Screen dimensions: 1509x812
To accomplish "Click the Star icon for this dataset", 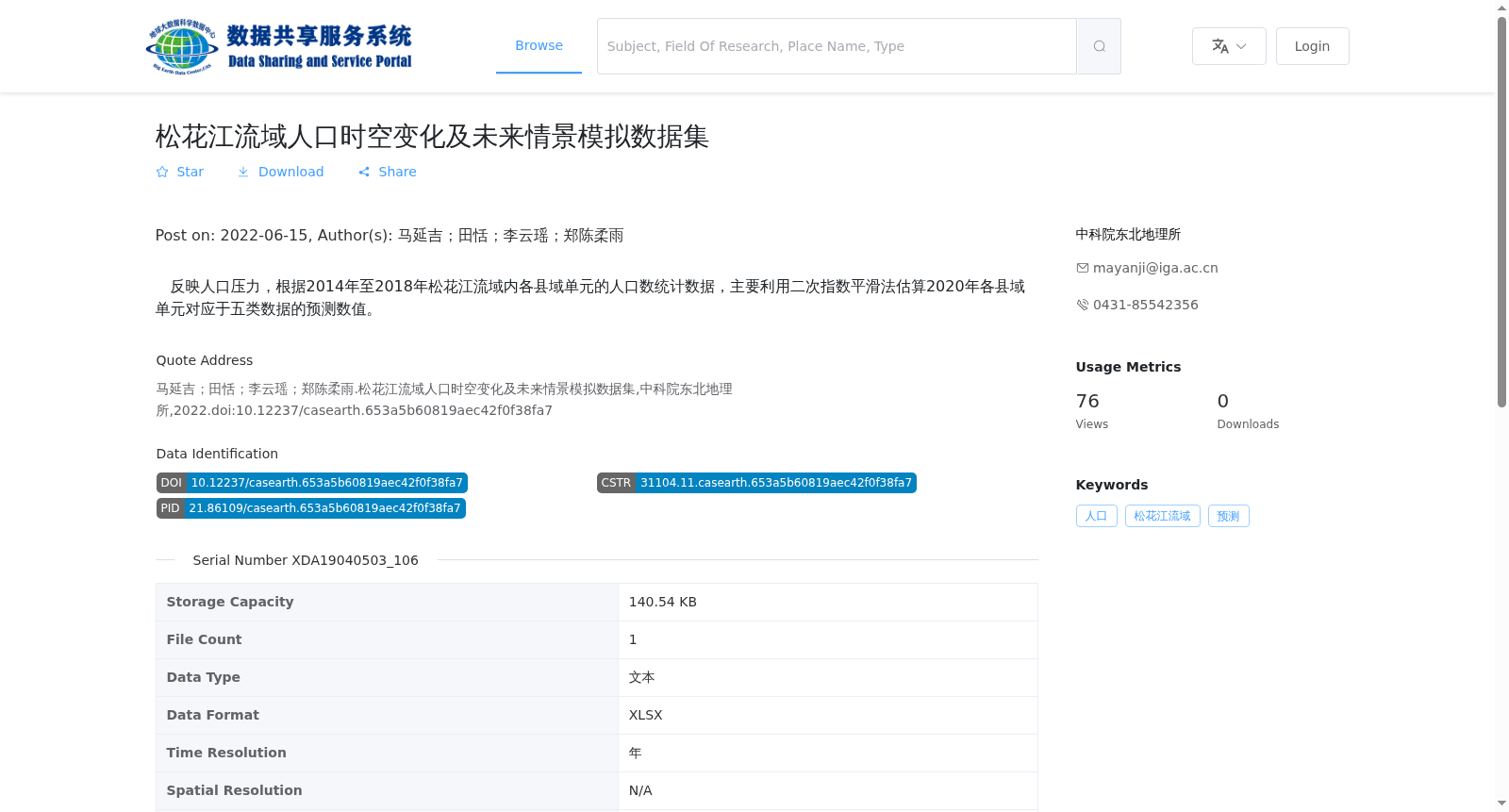I will pos(162,172).
